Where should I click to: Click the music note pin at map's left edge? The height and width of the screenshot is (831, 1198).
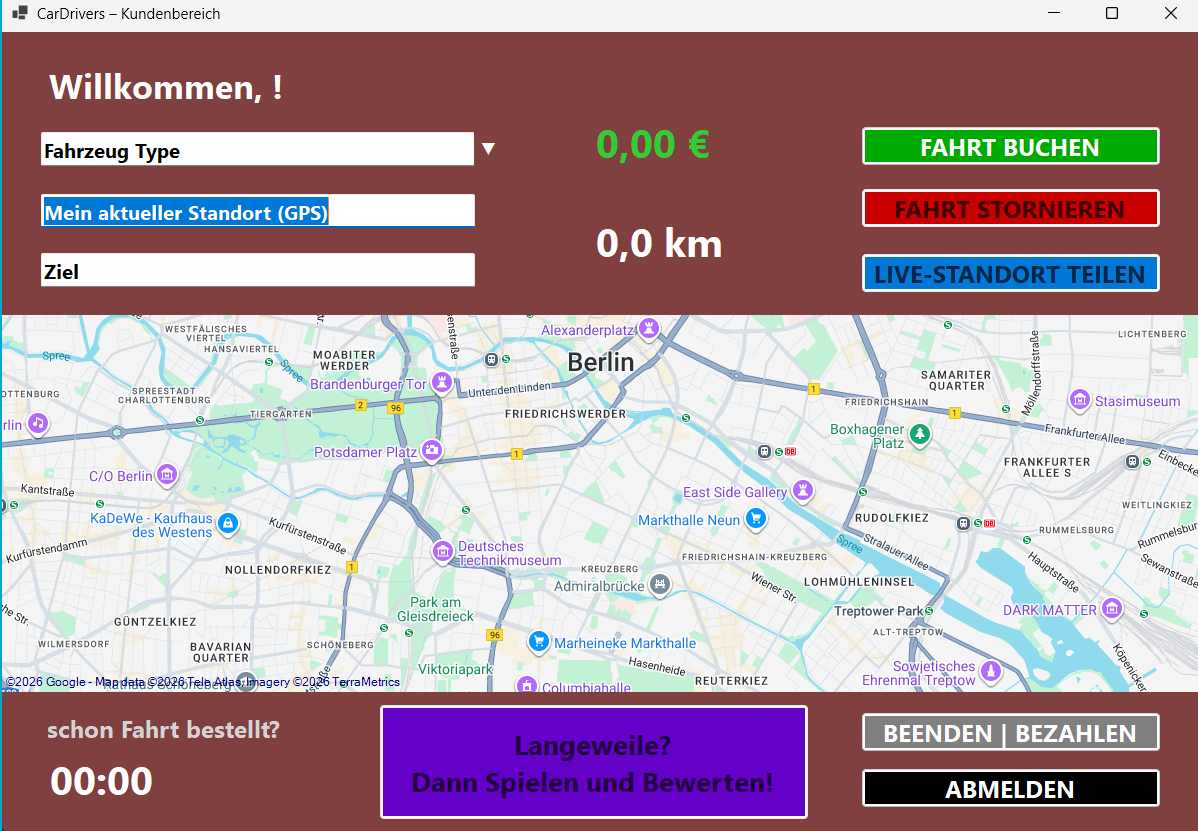(37, 423)
